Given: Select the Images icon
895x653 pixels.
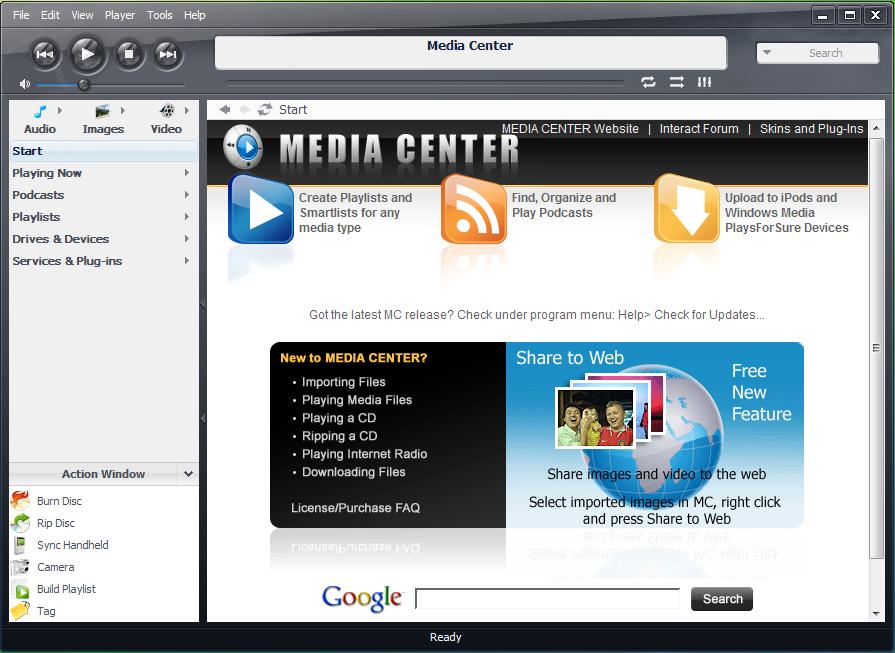Looking at the screenshot, I should click(102, 111).
